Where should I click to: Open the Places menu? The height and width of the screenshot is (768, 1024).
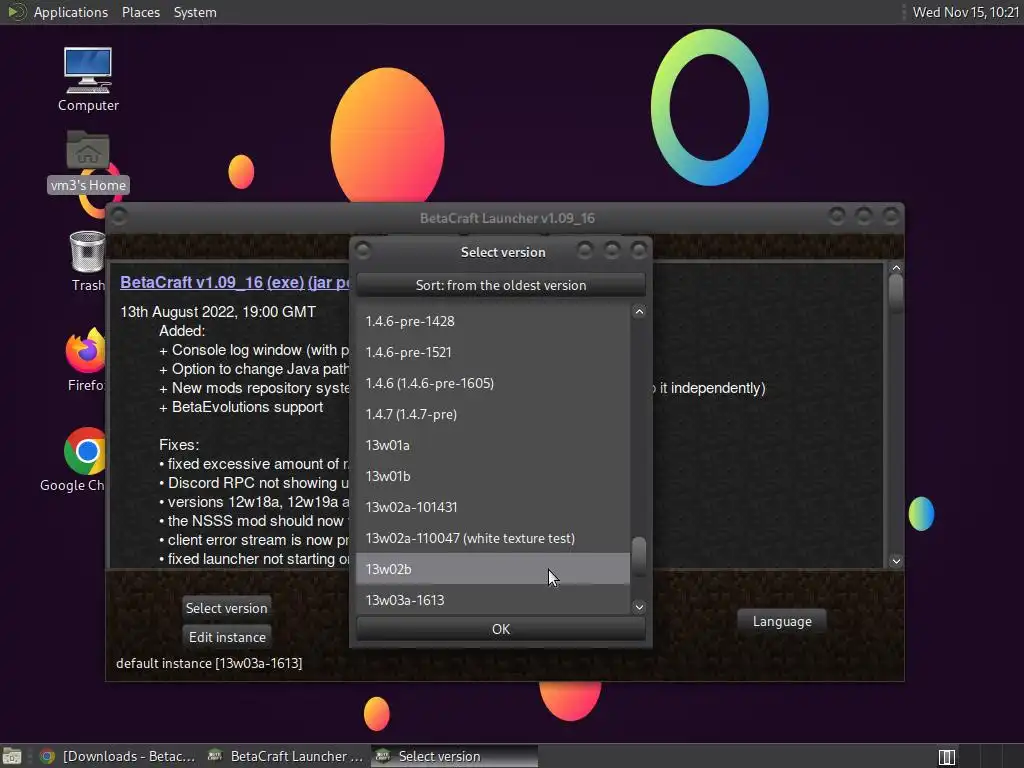pos(140,12)
